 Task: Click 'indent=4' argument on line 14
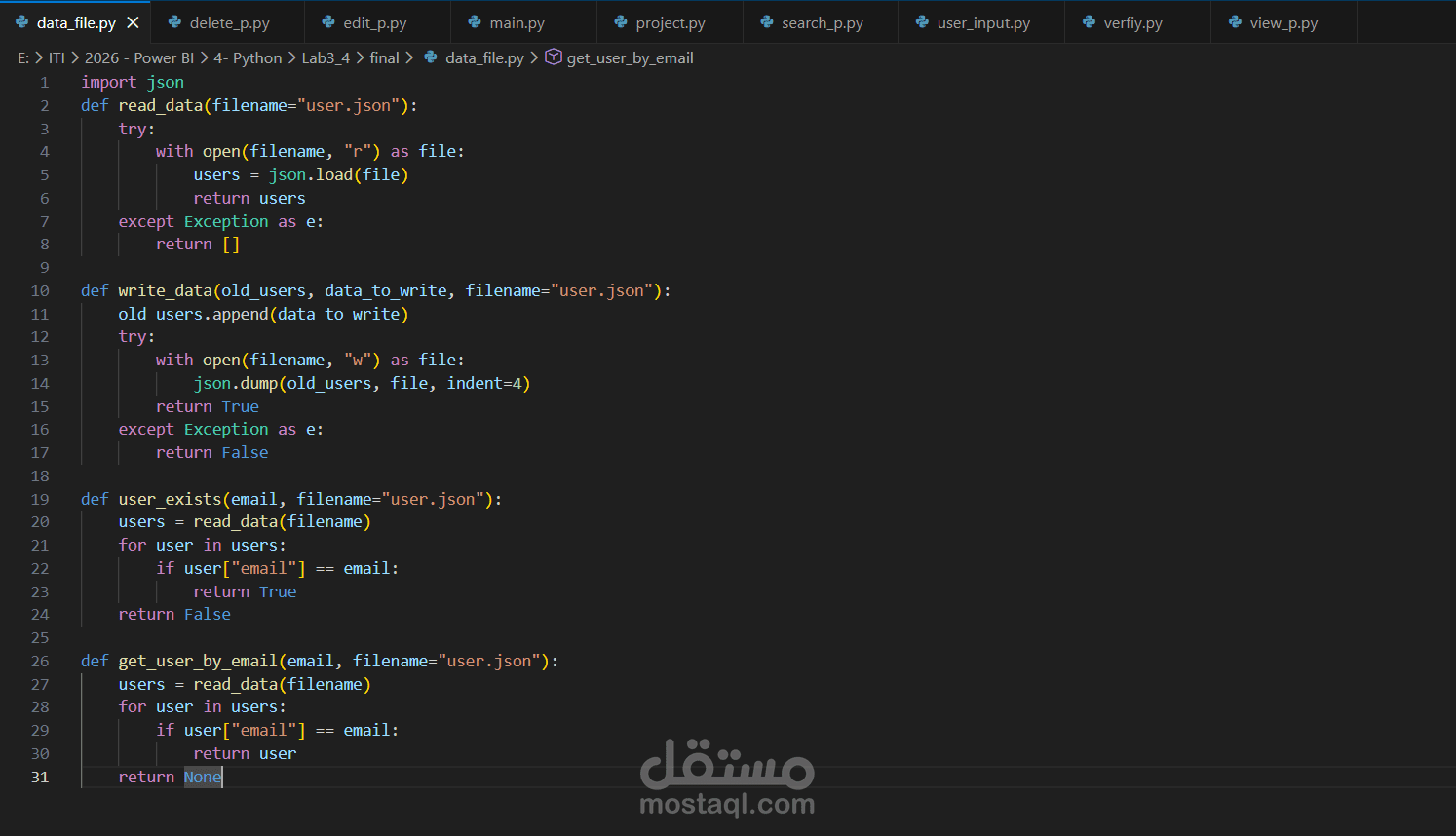click(x=484, y=384)
